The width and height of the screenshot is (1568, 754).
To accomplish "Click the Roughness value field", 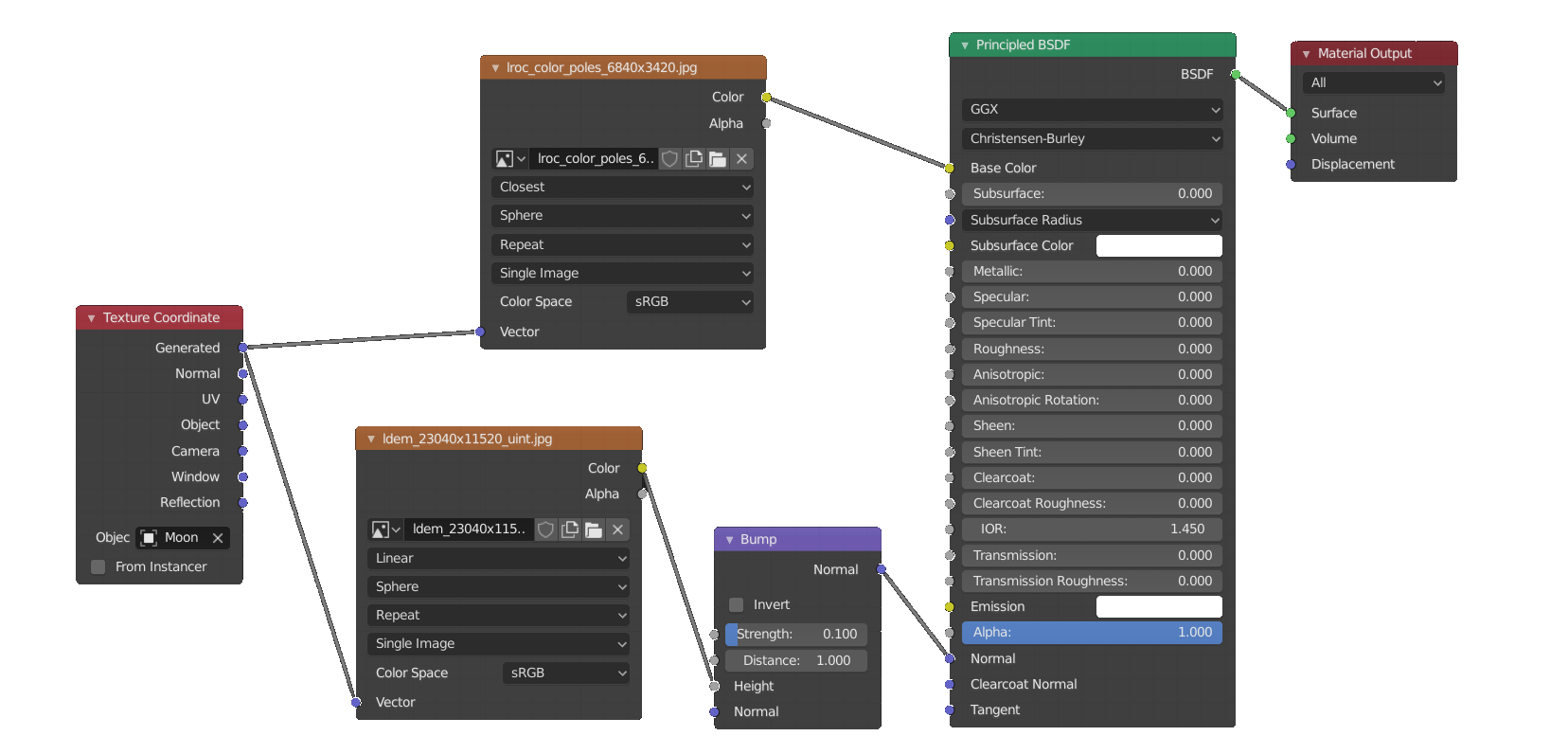I will [1092, 350].
